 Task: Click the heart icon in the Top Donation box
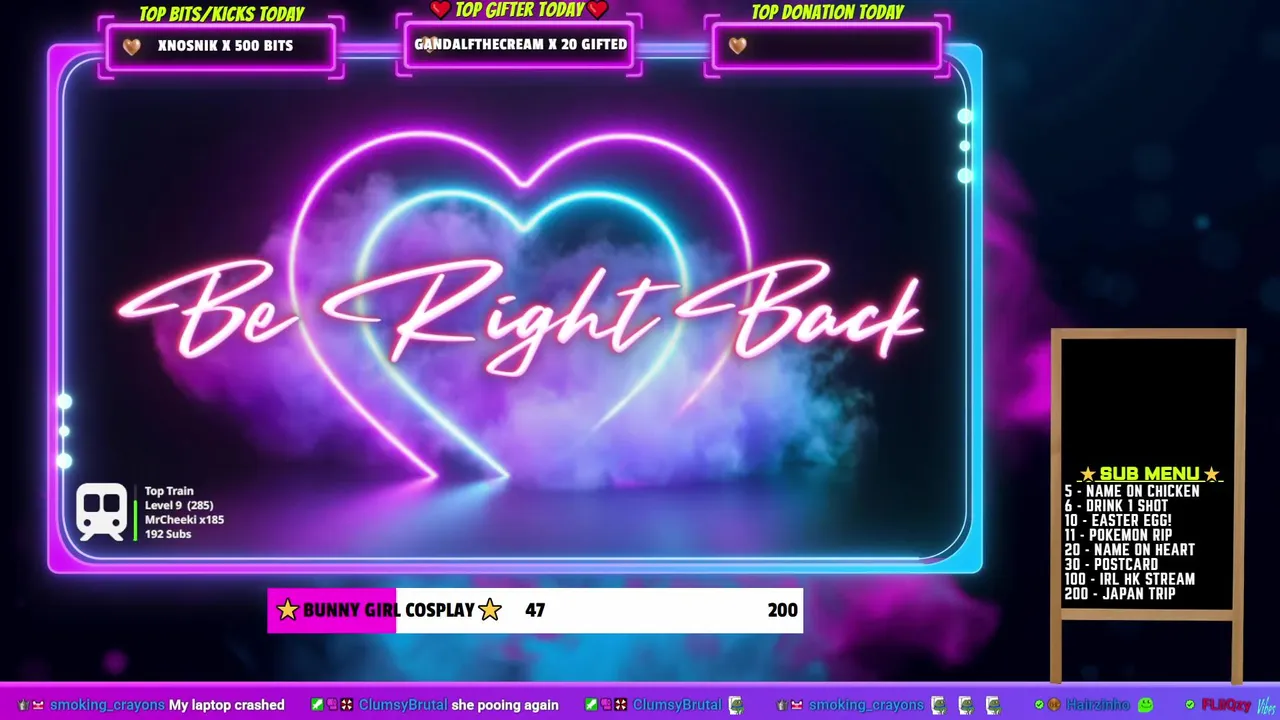click(737, 46)
